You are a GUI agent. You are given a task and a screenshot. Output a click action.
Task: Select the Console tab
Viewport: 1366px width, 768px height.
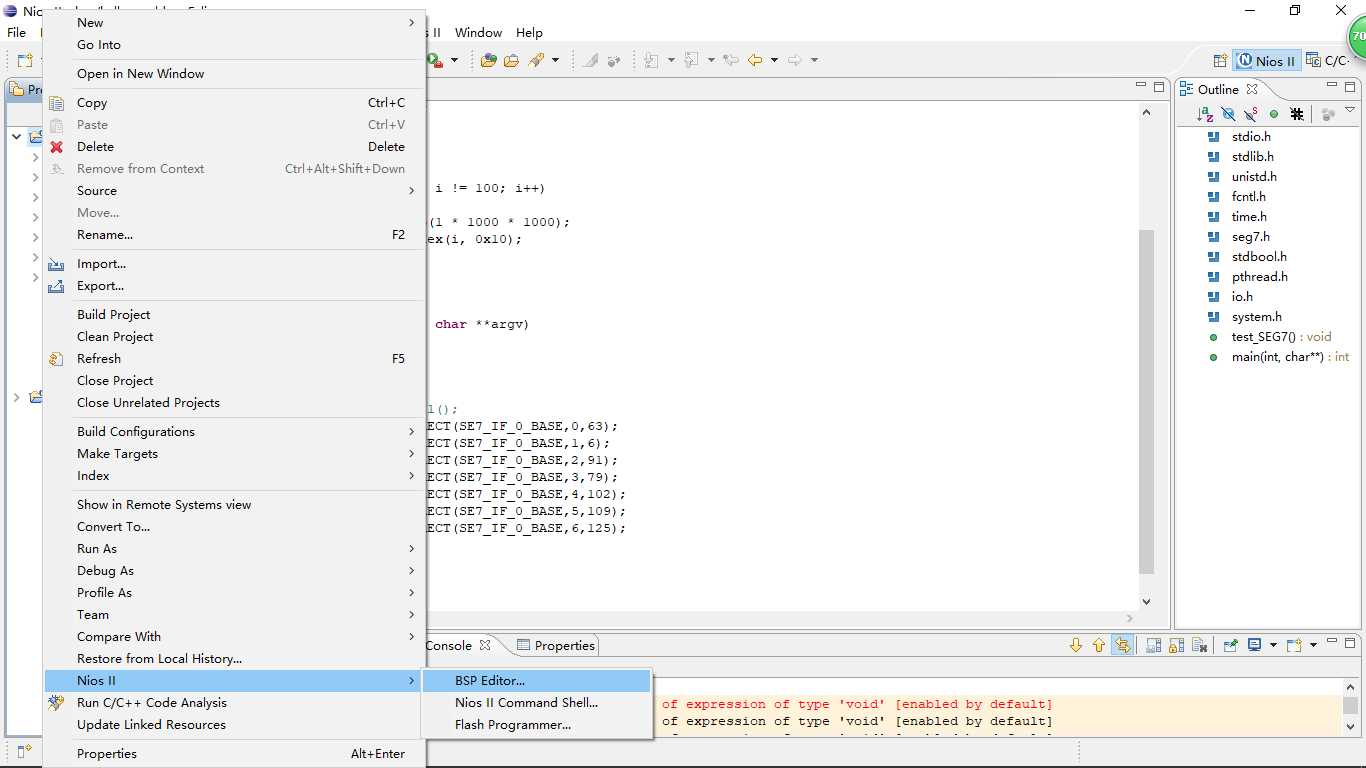tap(458, 645)
